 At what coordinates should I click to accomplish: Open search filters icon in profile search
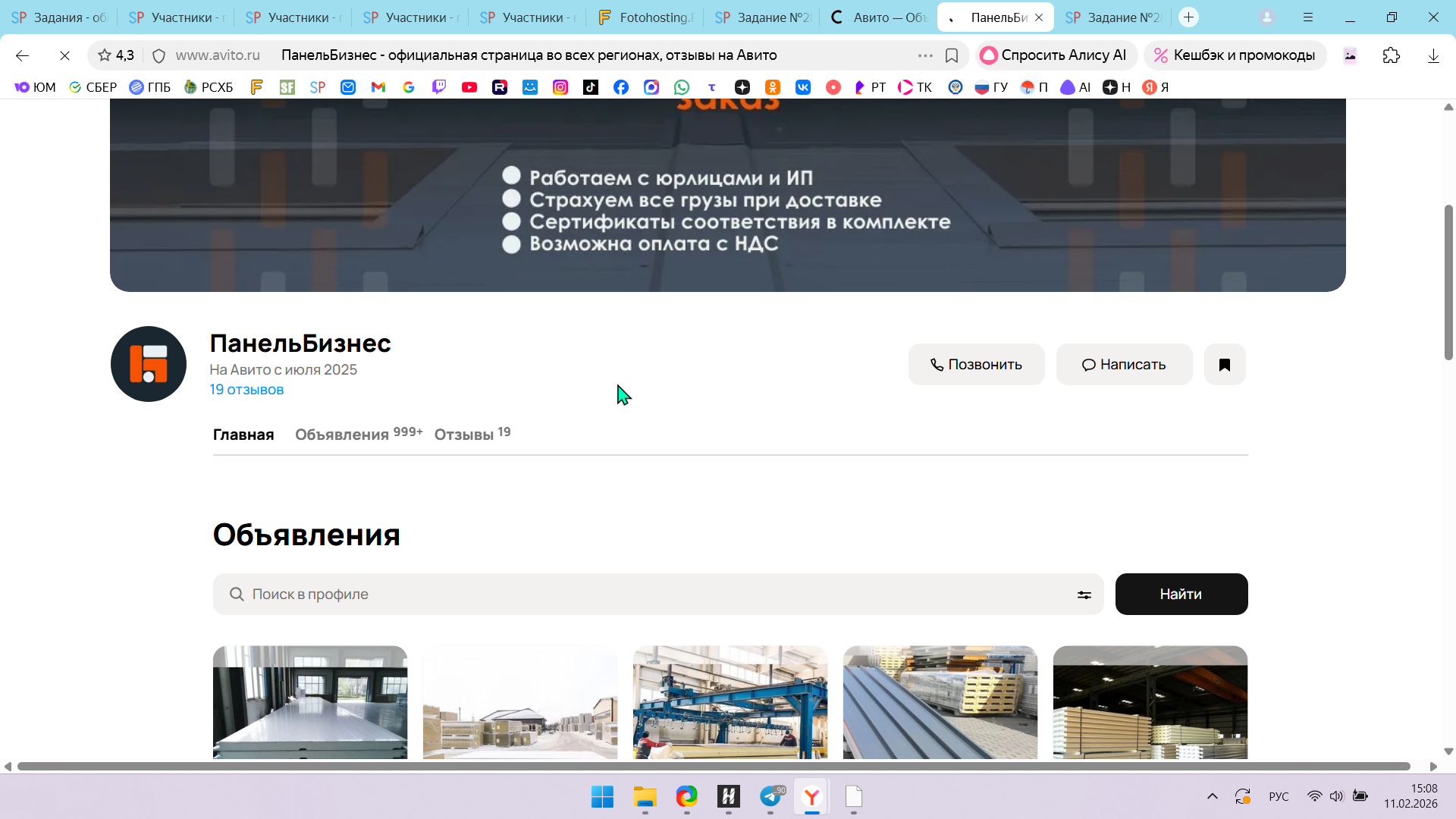(x=1084, y=595)
